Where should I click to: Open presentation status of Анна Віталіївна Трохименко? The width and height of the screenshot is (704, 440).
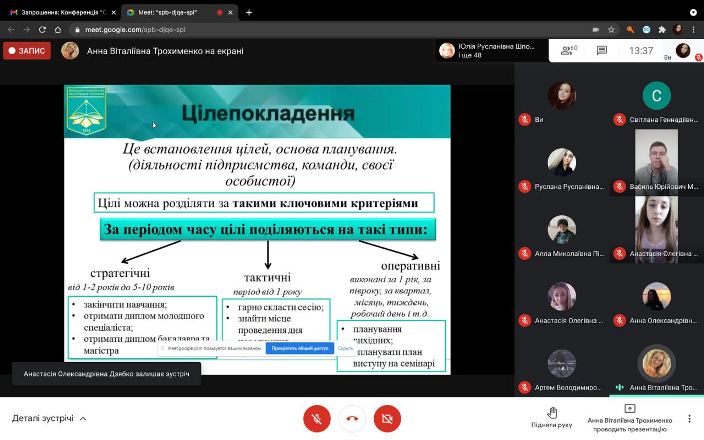pyautogui.click(x=629, y=418)
